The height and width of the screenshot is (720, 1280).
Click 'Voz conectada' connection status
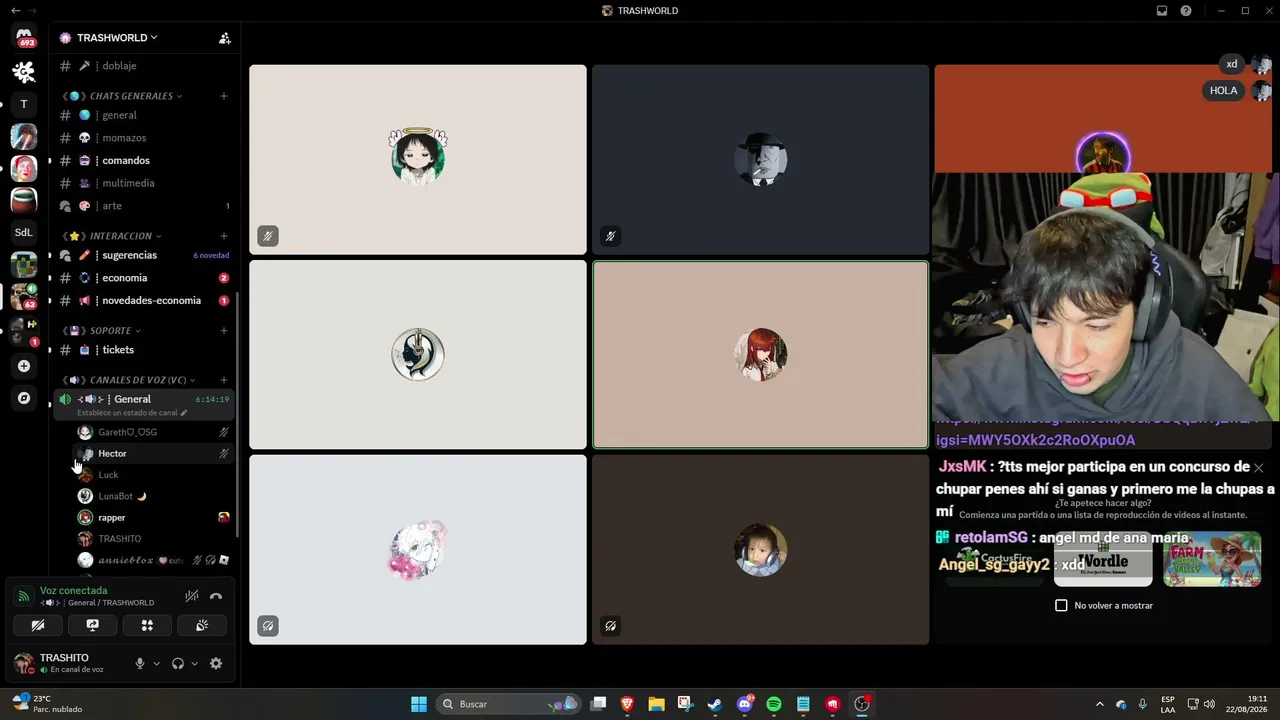coord(73,591)
